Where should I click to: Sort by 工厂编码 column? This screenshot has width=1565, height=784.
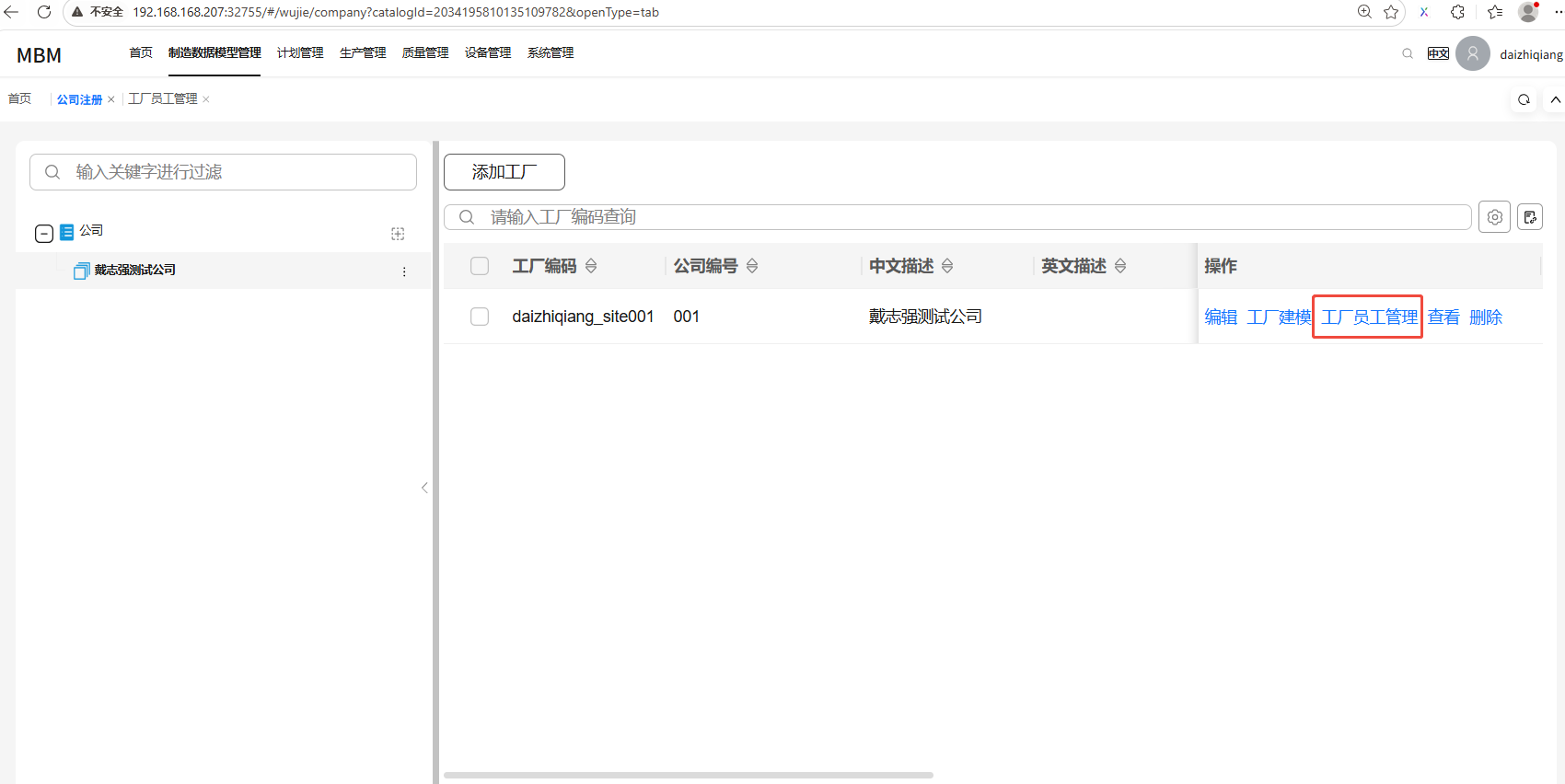pyautogui.click(x=591, y=266)
